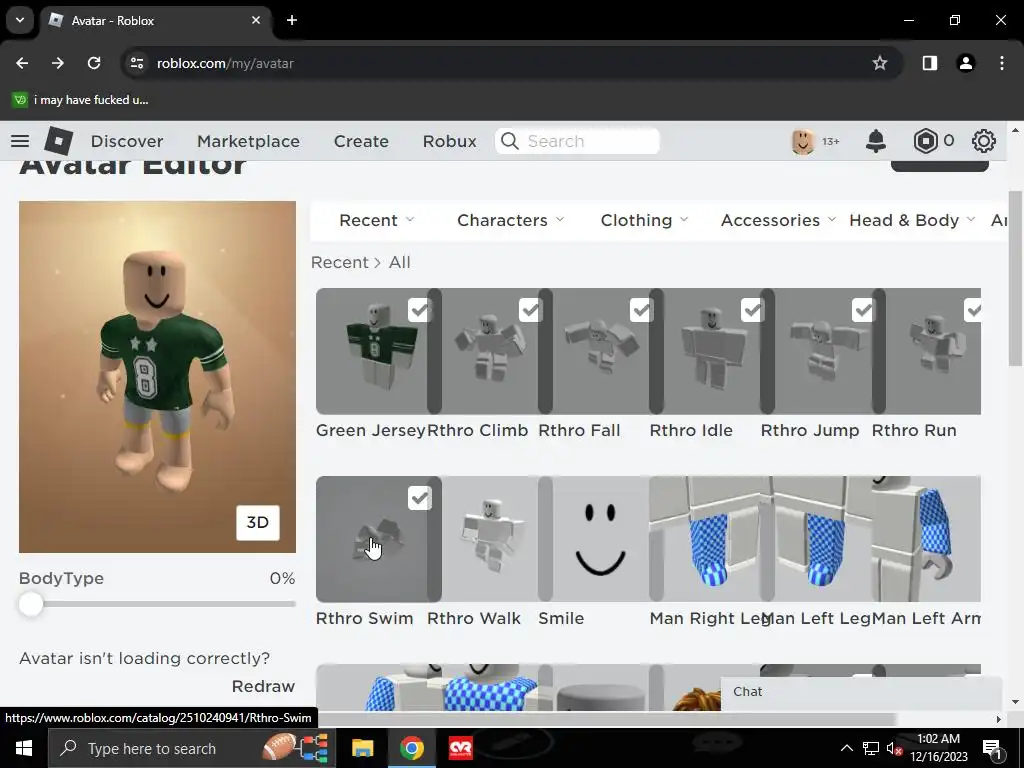Open the Windows Start menu
Image resolution: width=1024 pixels, height=768 pixels.
pyautogui.click(x=24, y=748)
